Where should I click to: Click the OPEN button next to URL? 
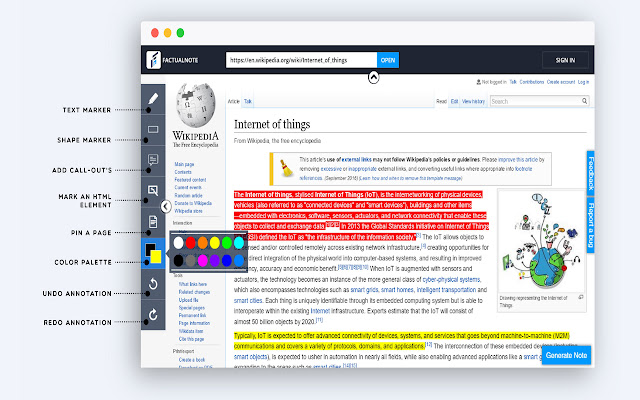click(x=388, y=60)
